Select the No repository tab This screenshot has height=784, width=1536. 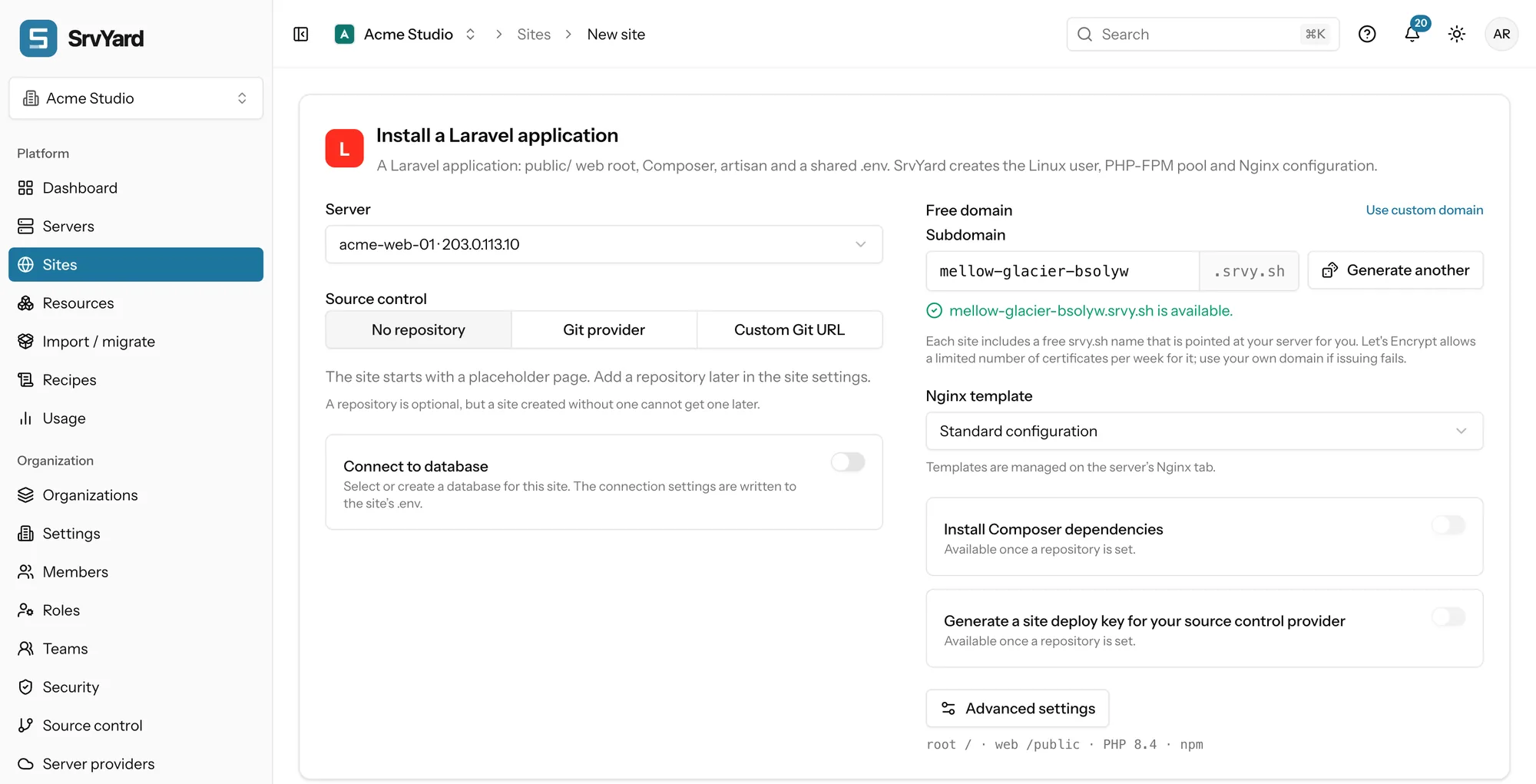coord(419,330)
